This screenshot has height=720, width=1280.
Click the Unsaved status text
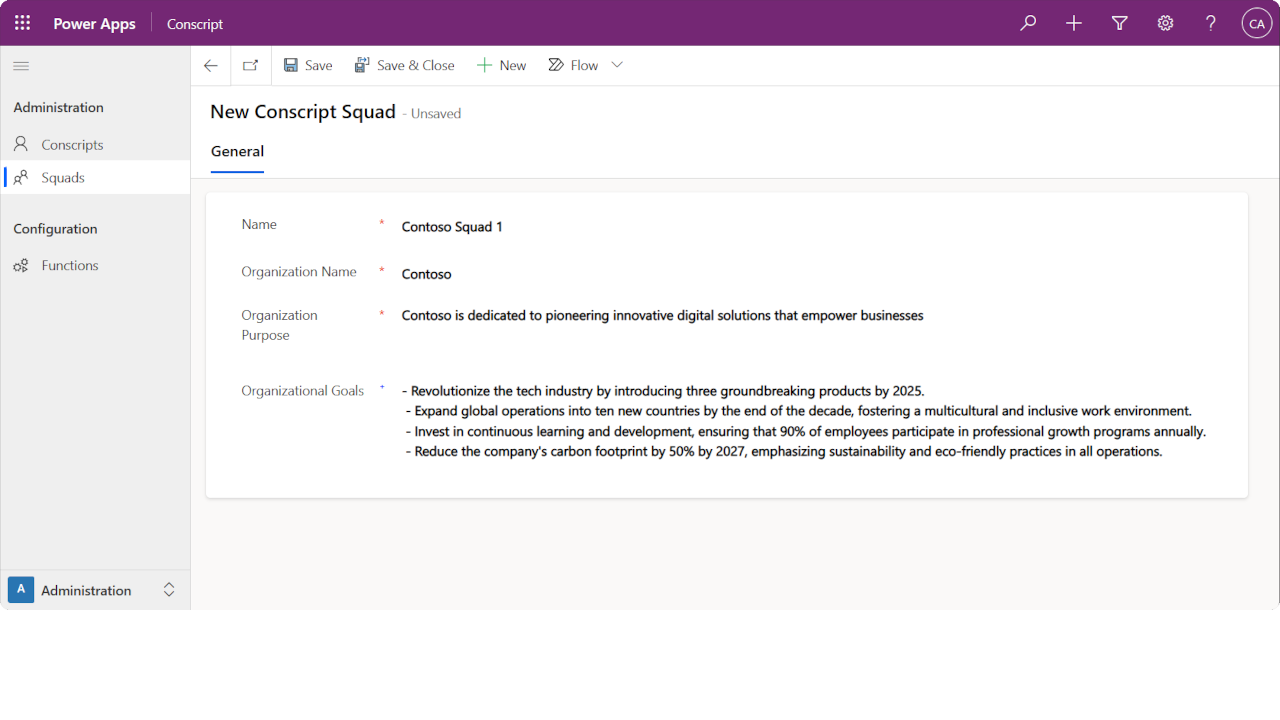tap(436, 114)
